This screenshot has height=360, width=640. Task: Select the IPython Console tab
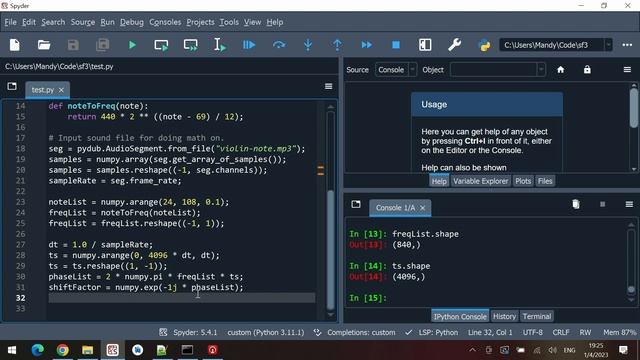(x=460, y=316)
